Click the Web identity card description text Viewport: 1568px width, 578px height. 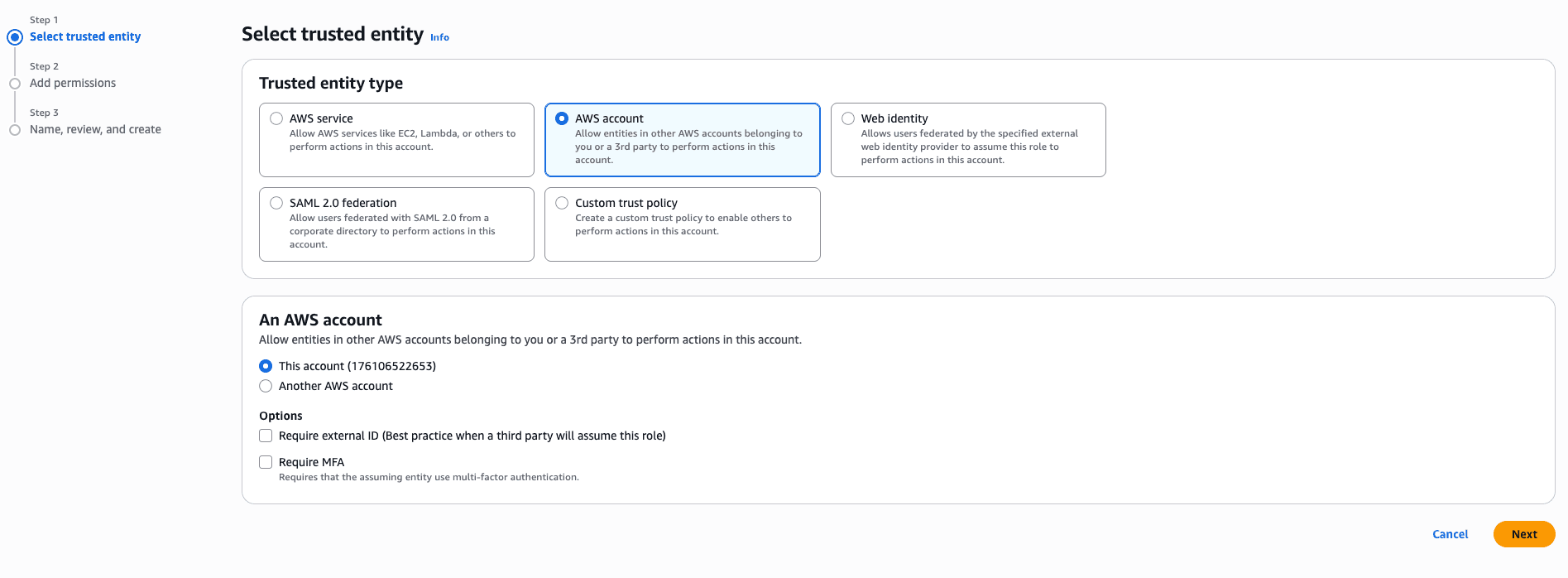969,147
